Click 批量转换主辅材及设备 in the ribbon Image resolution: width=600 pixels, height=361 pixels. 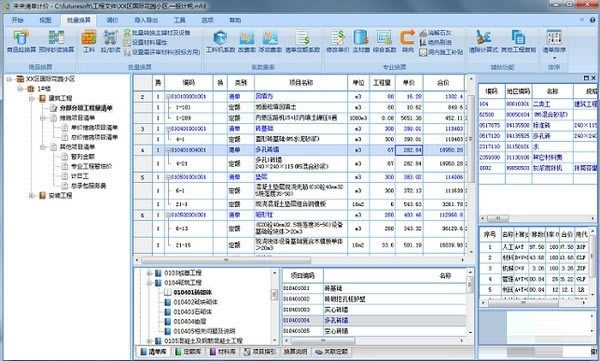click(x=157, y=33)
